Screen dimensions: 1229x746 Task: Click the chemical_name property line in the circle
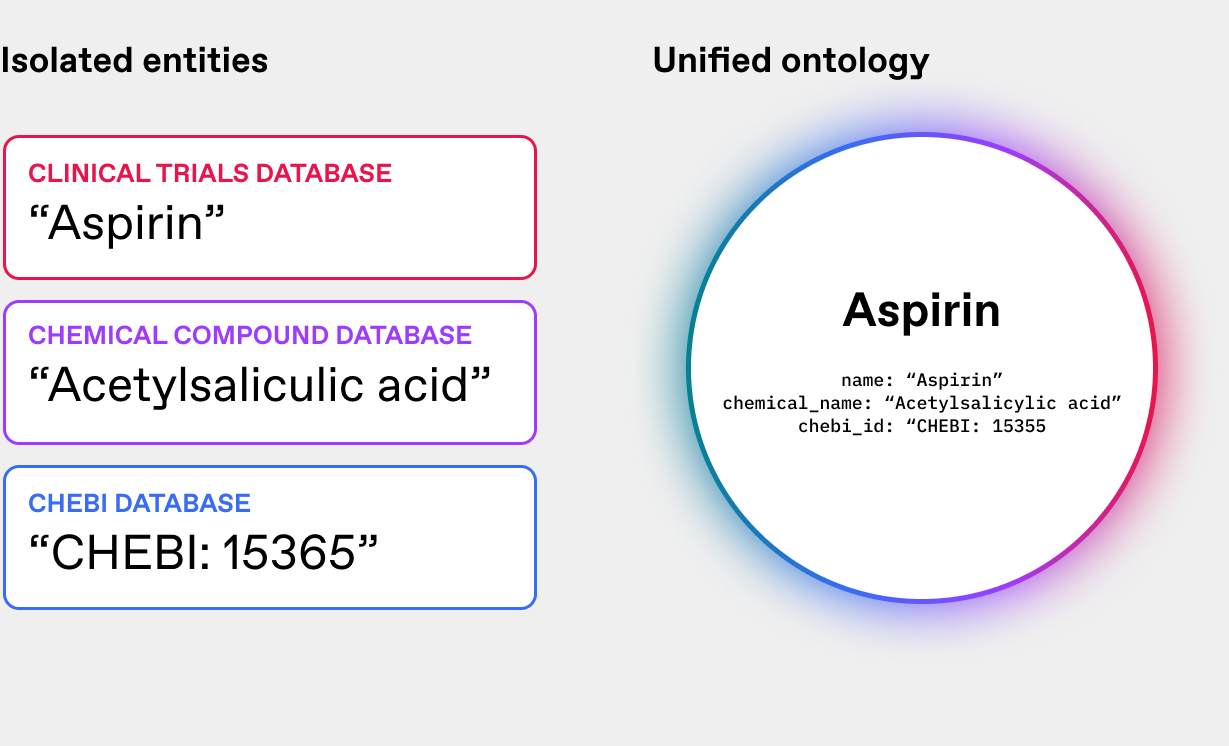(x=921, y=403)
